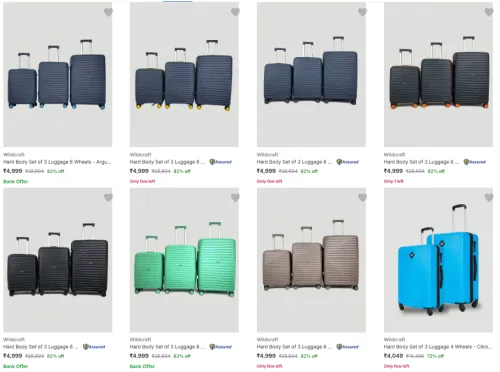Wishlist the green luggage set
This screenshot has width=500, height=372.
235,198
